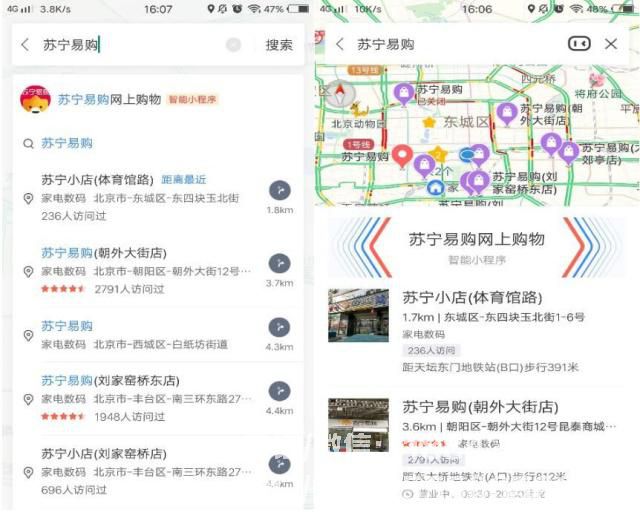Tap purple pin for 刘家窑桥东店 on map
640x518 pixels.
478,181
